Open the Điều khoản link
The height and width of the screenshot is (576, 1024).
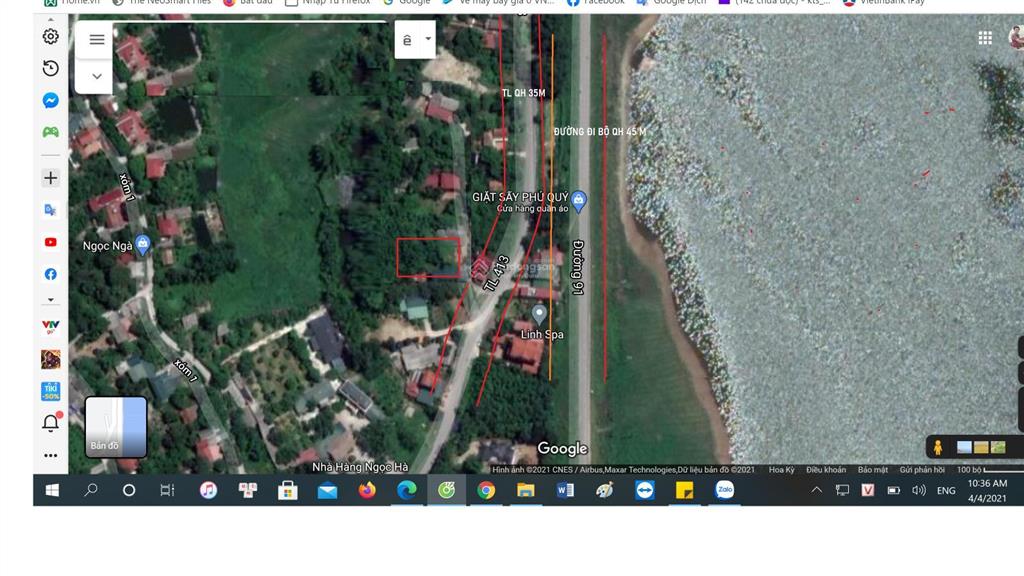point(826,470)
